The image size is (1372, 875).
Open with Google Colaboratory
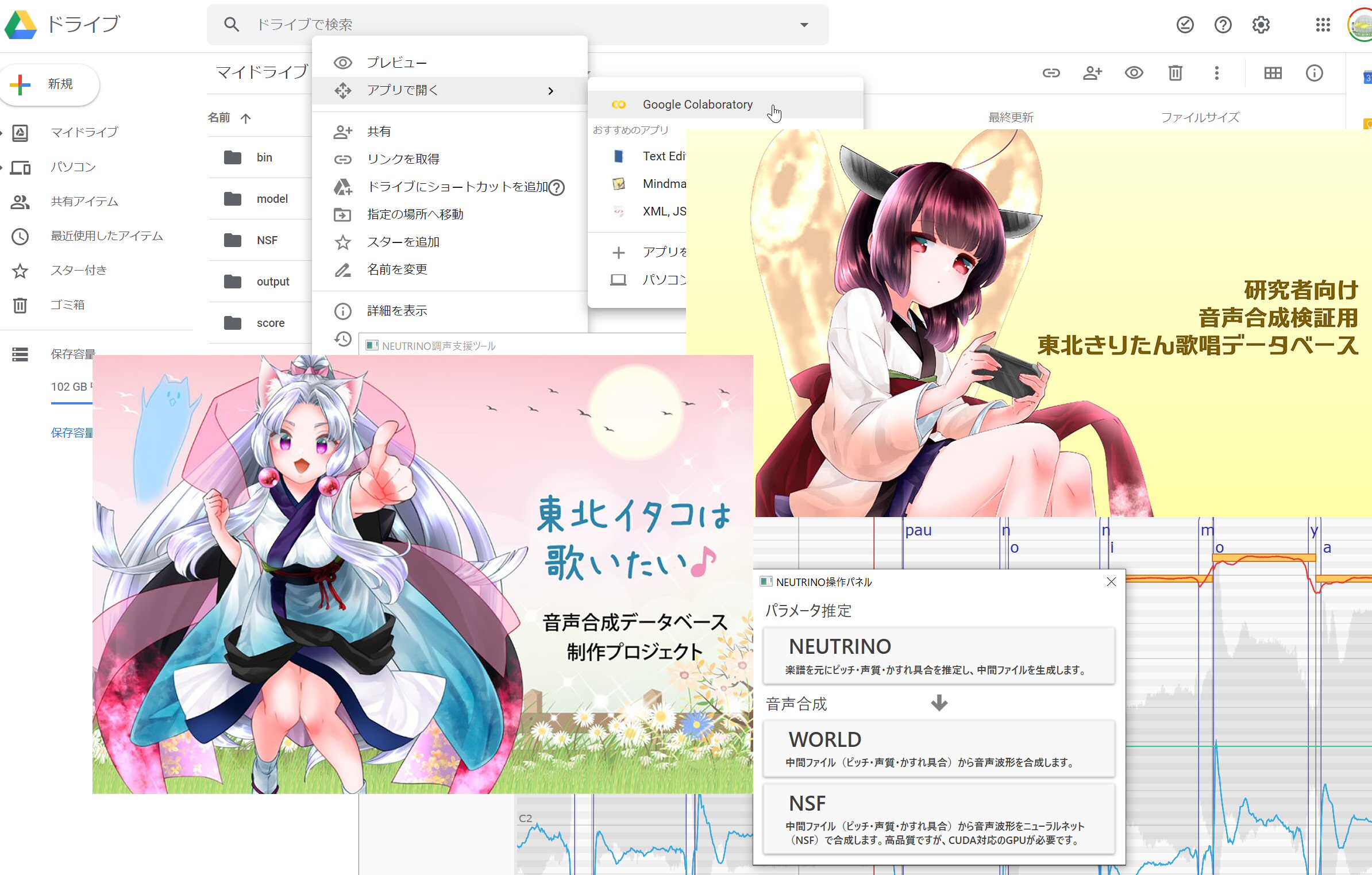coord(725,105)
